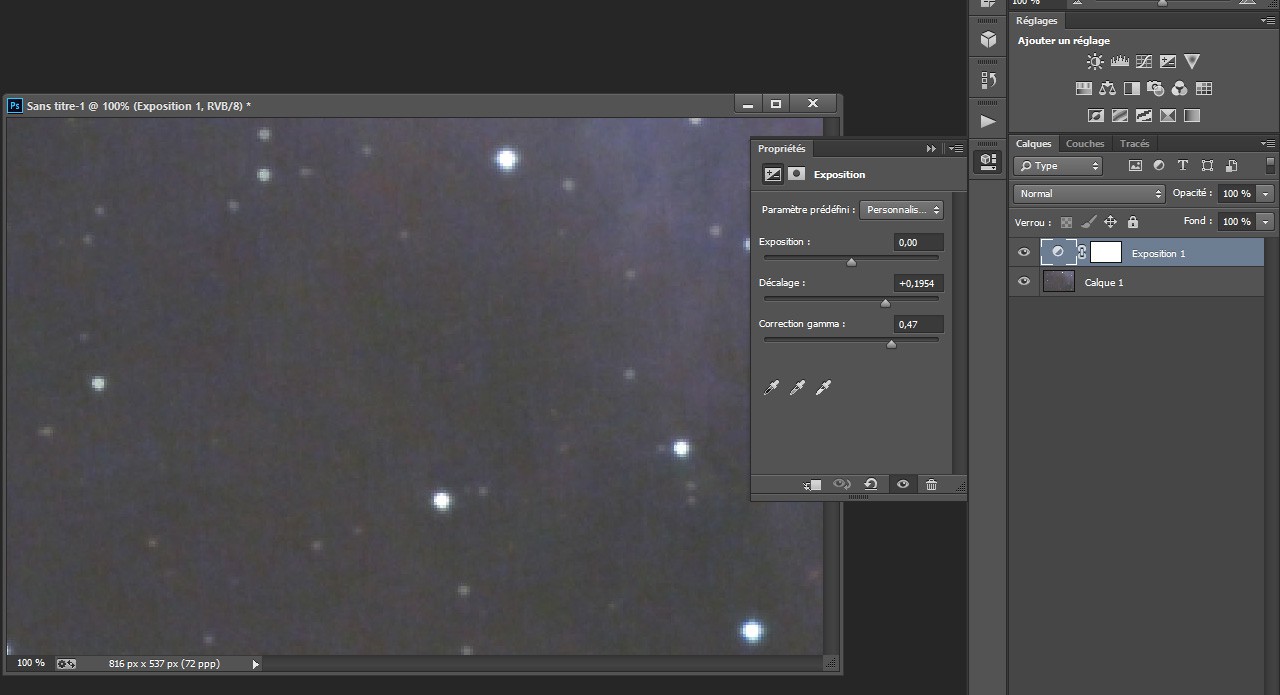
Task: Pick the white point eyedropper in Propriétés
Action: coord(823,387)
